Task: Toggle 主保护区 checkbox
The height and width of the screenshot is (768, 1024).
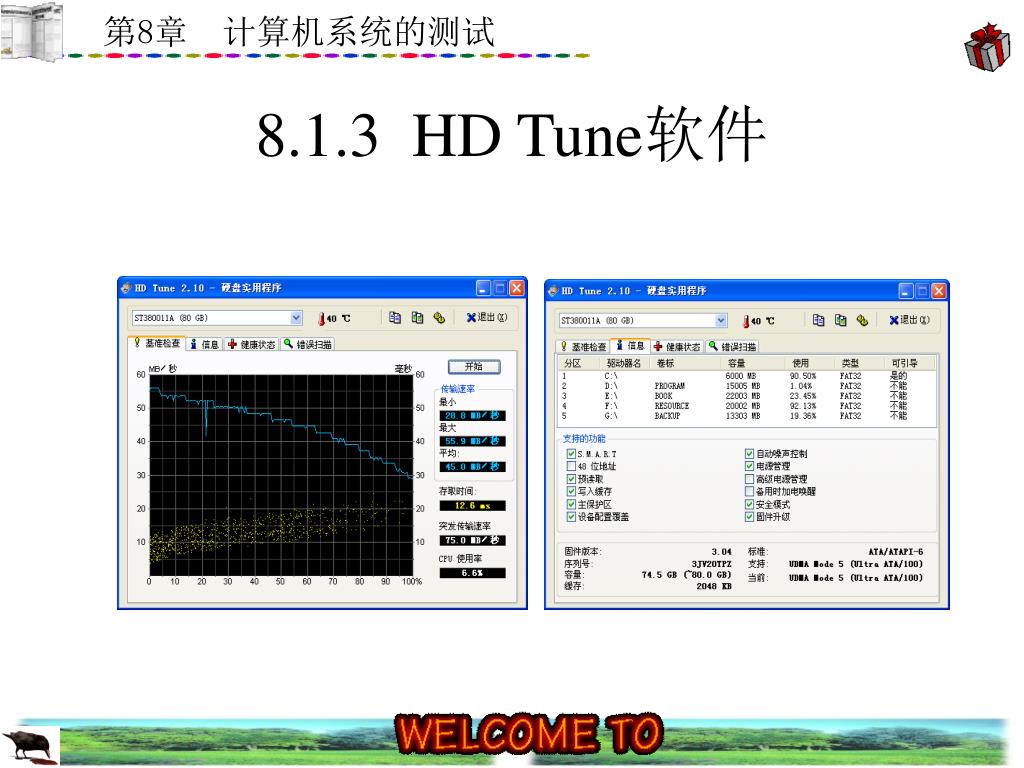Action: pyautogui.click(x=571, y=504)
